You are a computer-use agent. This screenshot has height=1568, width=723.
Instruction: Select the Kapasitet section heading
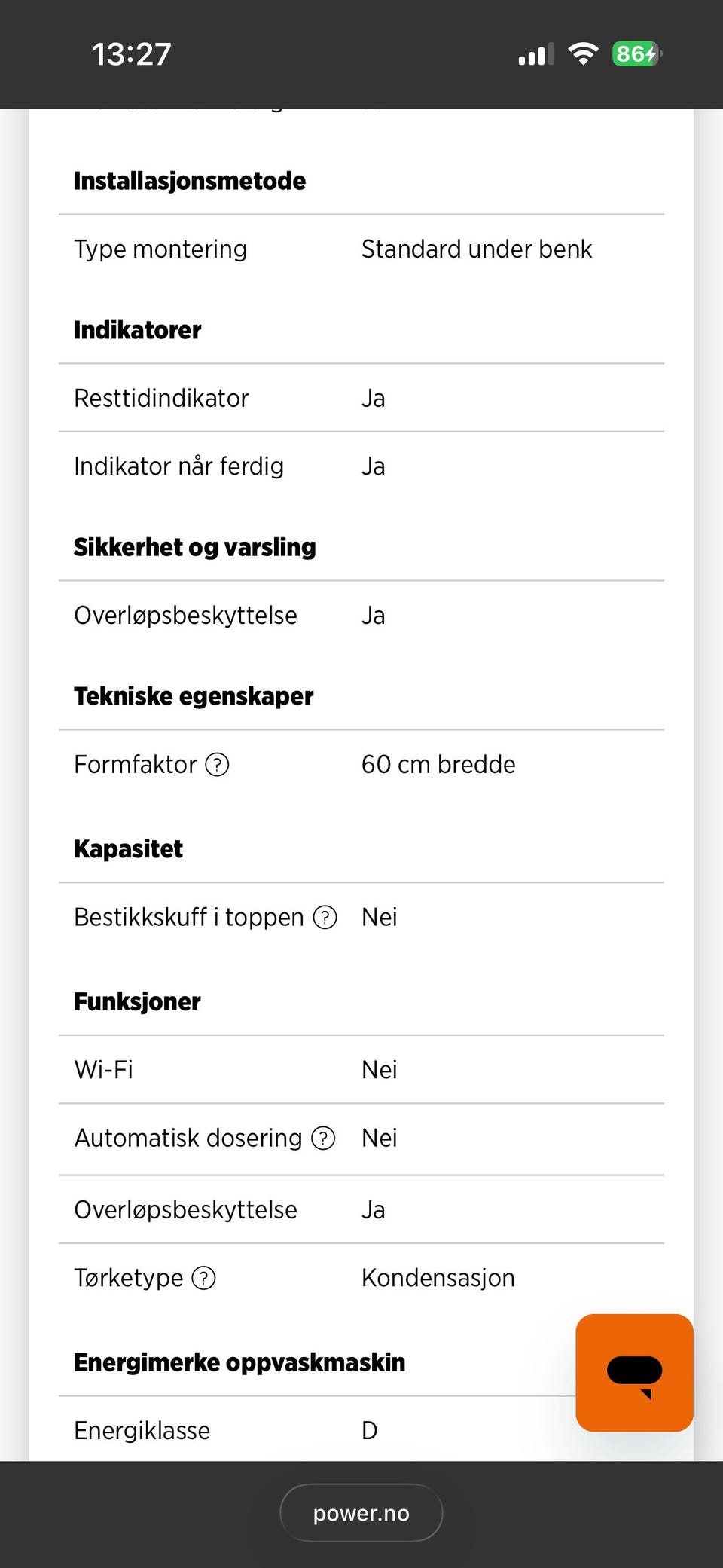point(129,849)
